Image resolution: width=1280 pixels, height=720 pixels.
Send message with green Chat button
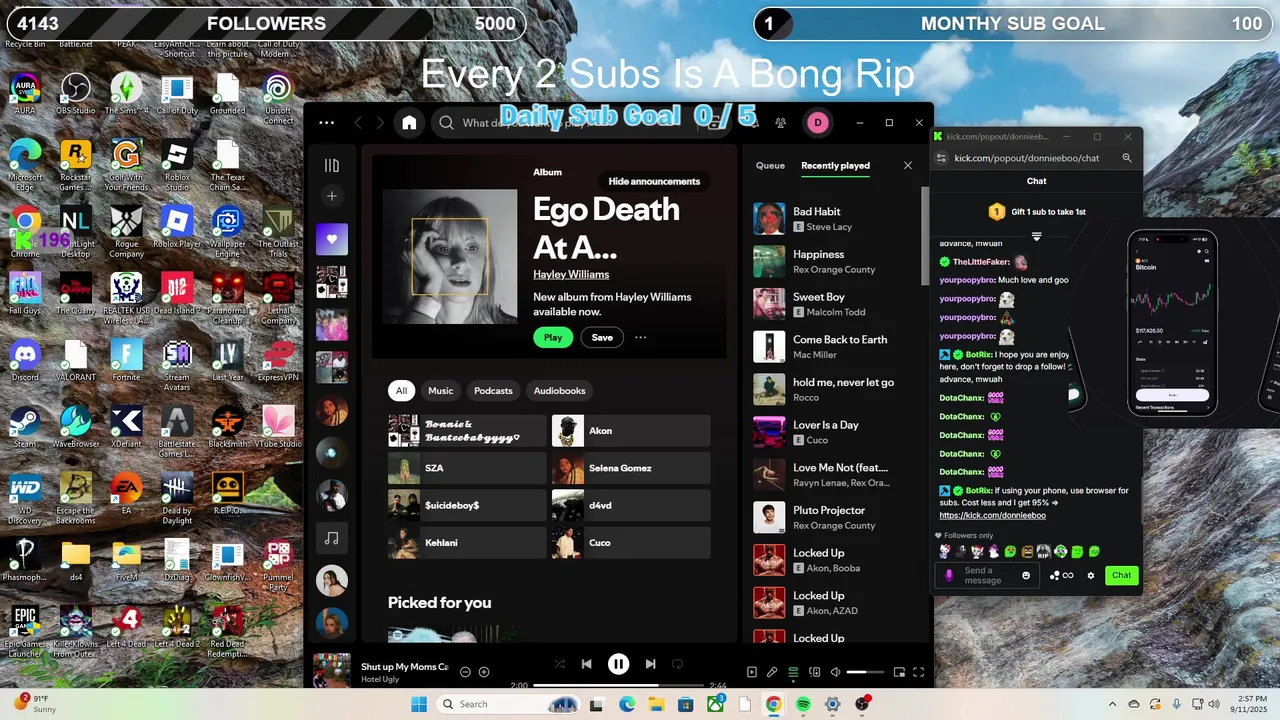(x=1122, y=575)
